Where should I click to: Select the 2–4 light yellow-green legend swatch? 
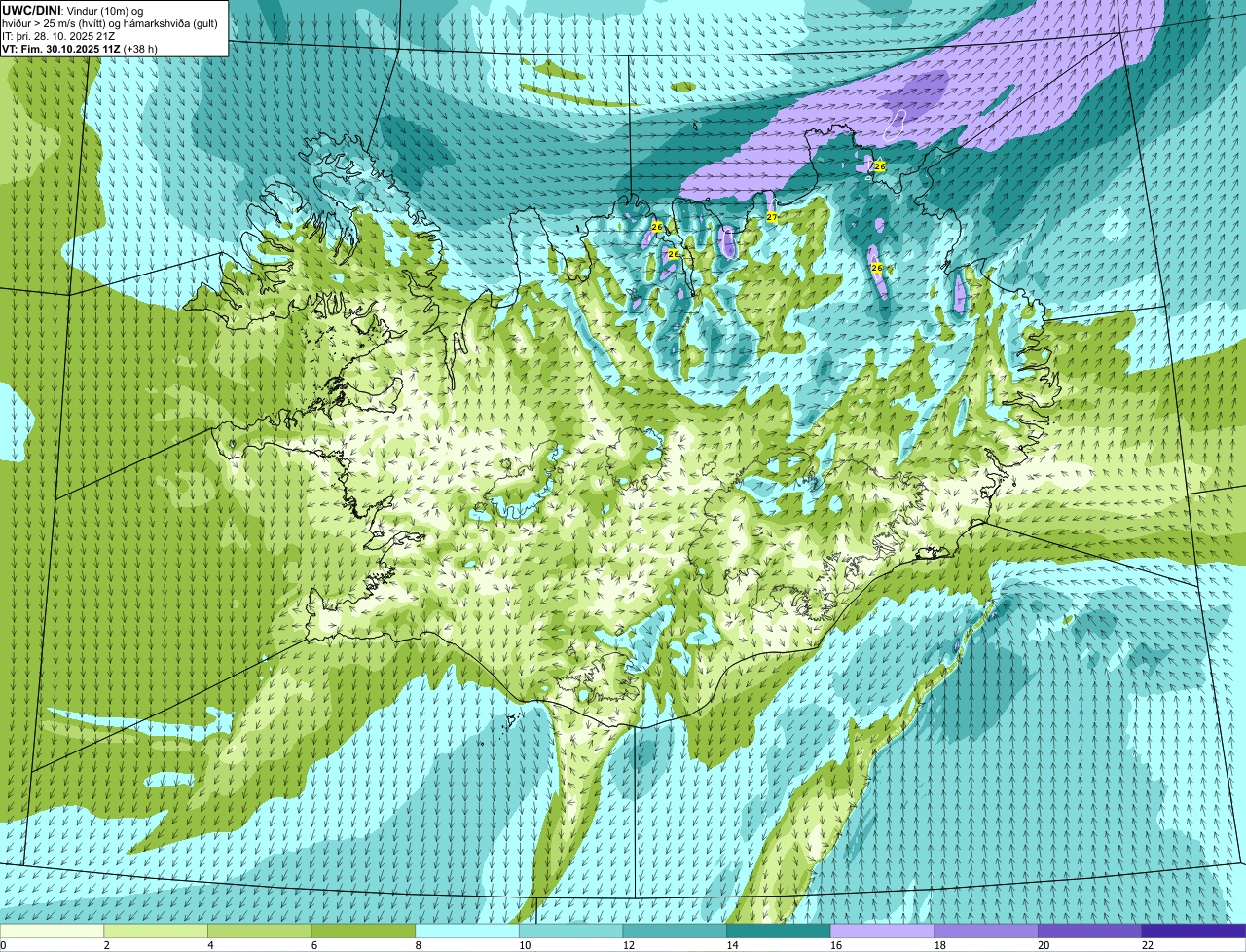click(x=156, y=931)
